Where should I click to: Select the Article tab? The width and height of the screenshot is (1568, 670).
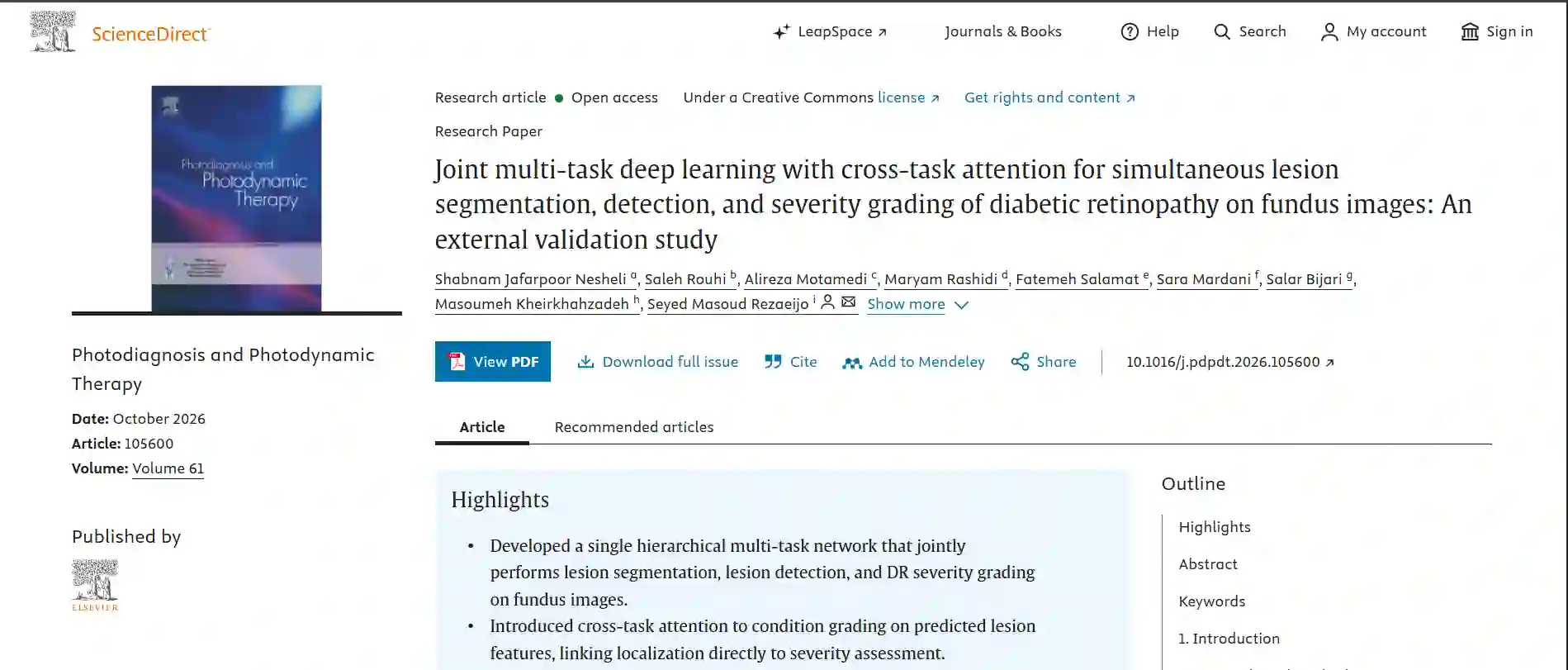(x=482, y=427)
